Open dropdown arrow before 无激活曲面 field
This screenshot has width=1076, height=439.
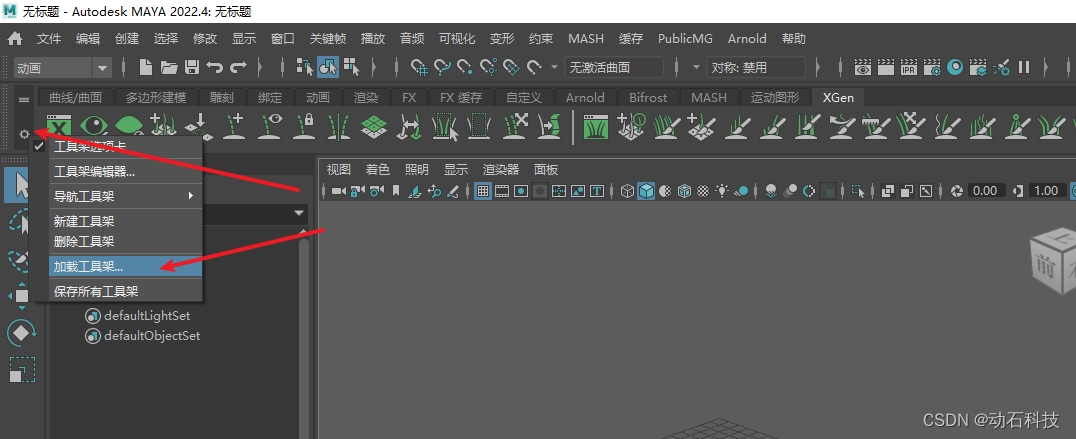(554, 67)
